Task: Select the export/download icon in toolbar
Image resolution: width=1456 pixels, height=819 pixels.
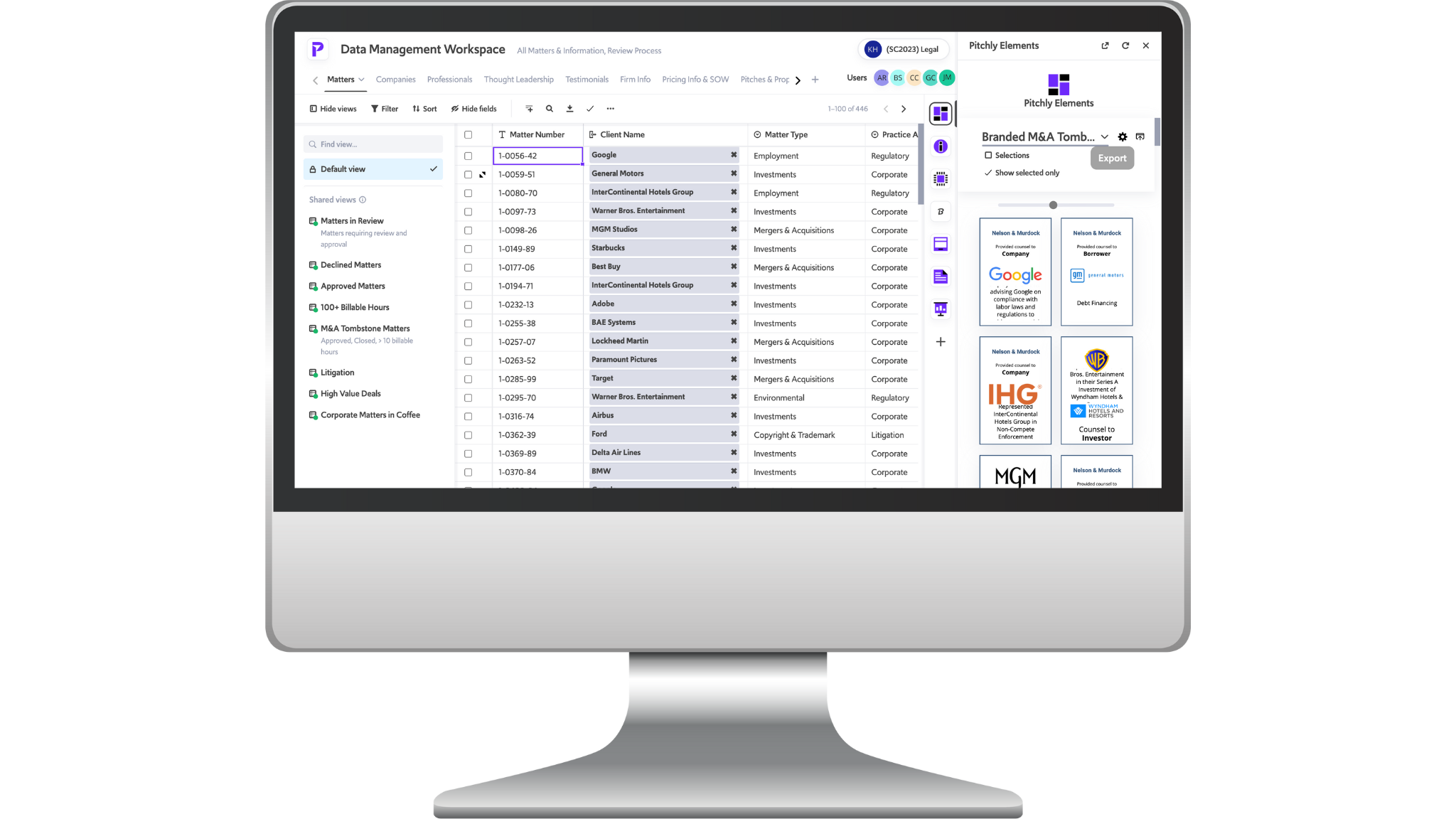Action: click(570, 108)
